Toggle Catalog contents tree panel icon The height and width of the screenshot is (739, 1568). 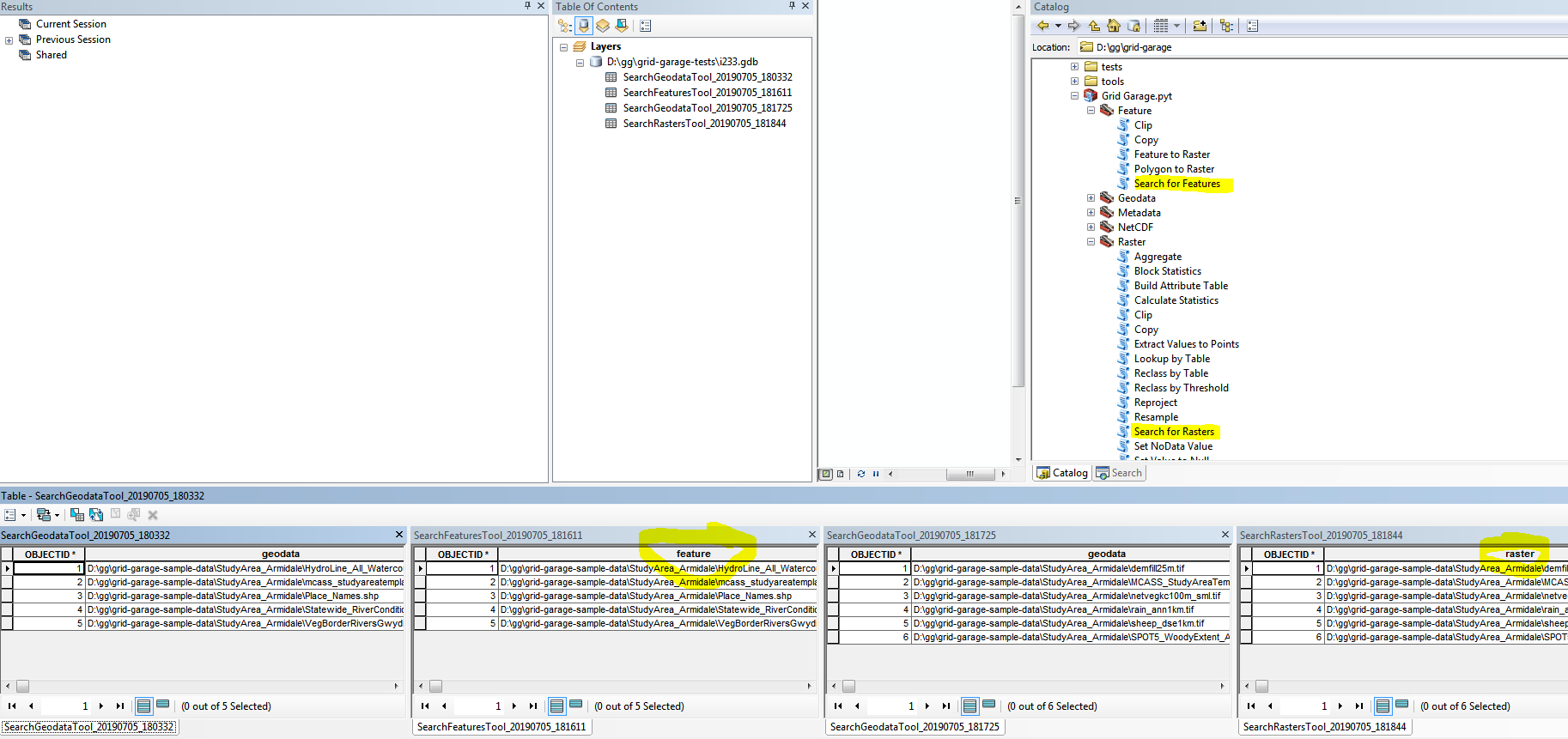(1226, 26)
